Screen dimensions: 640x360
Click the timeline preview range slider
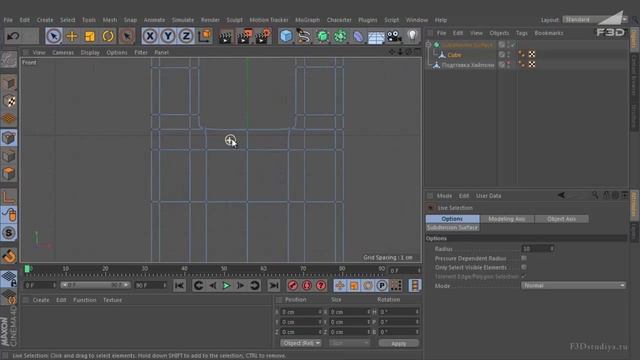click(x=95, y=285)
